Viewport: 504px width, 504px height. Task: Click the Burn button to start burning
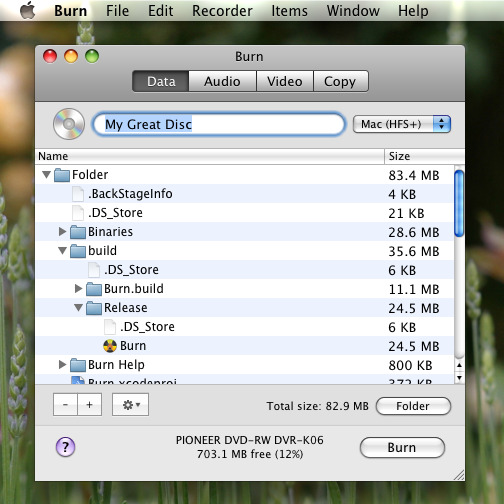pyautogui.click(x=402, y=447)
